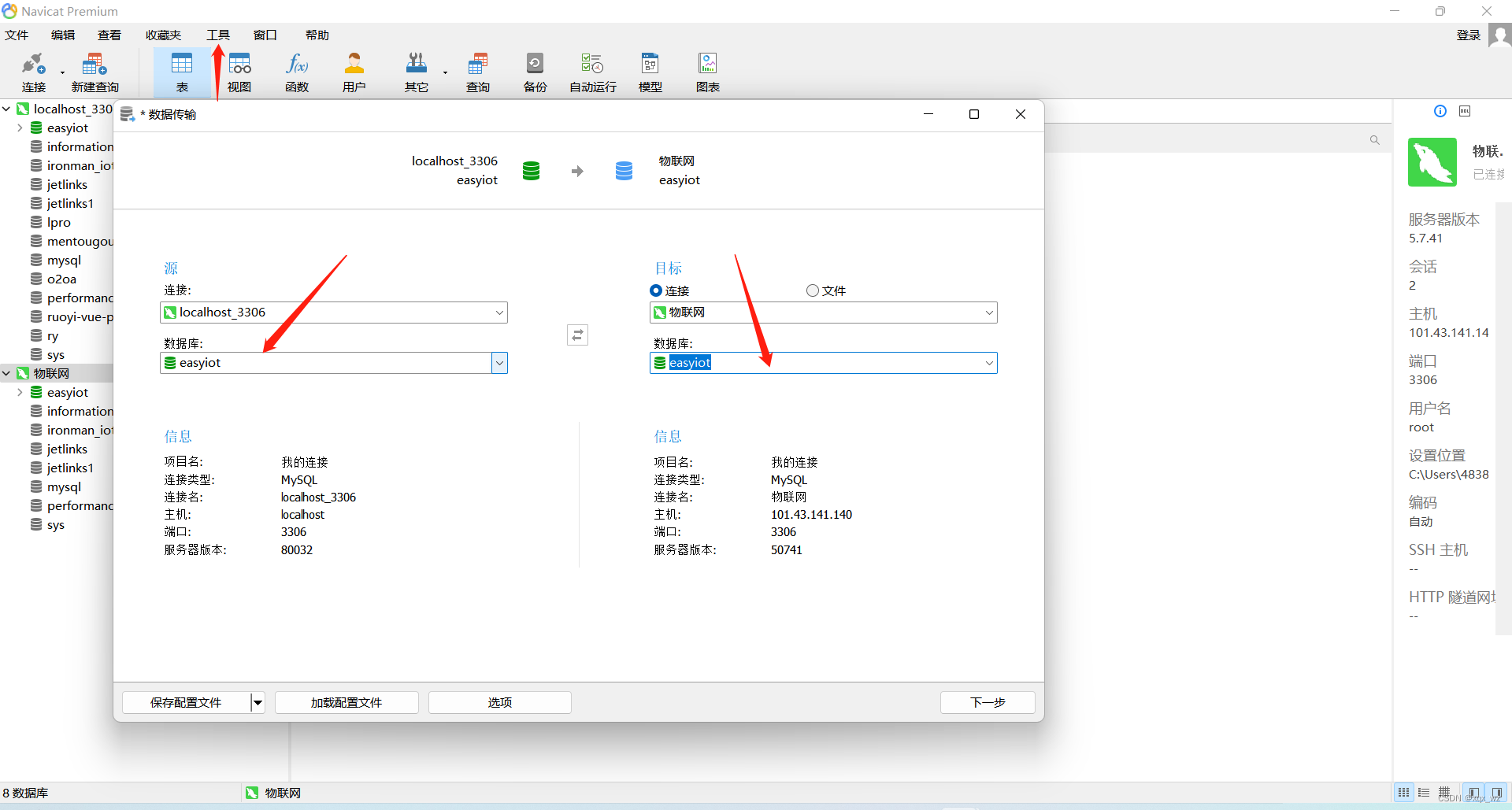The image size is (1512, 810).
Task: Expand easyiot under localhost_3306
Action: [x=20, y=128]
